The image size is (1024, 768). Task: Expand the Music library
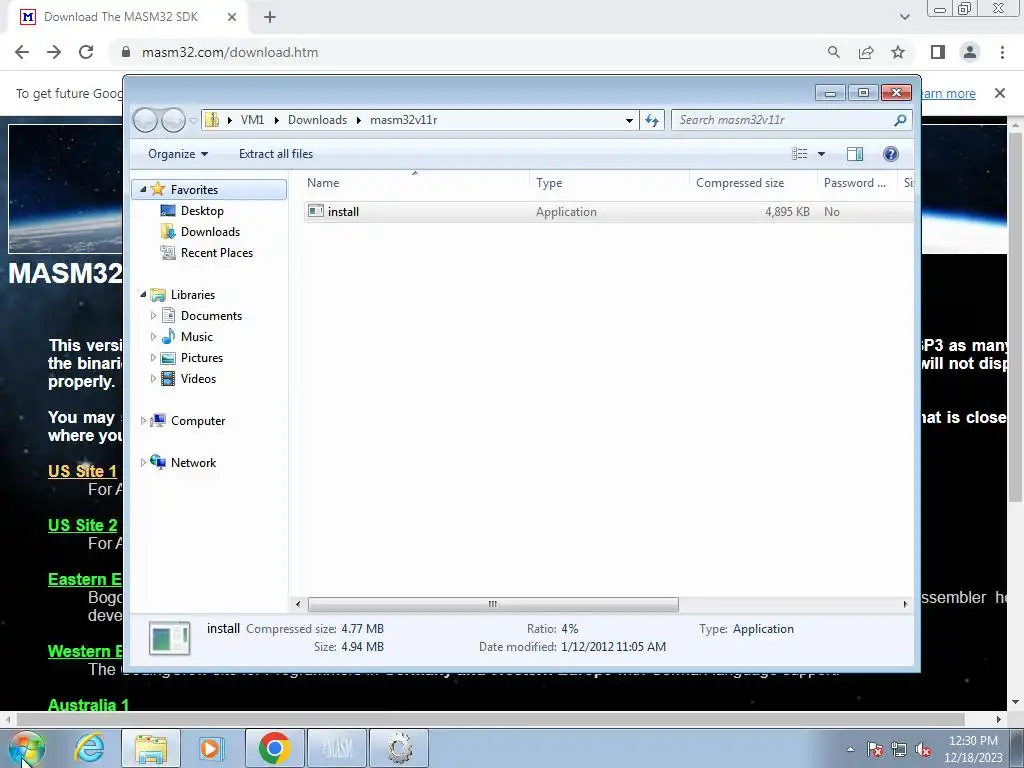tap(153, 336)
